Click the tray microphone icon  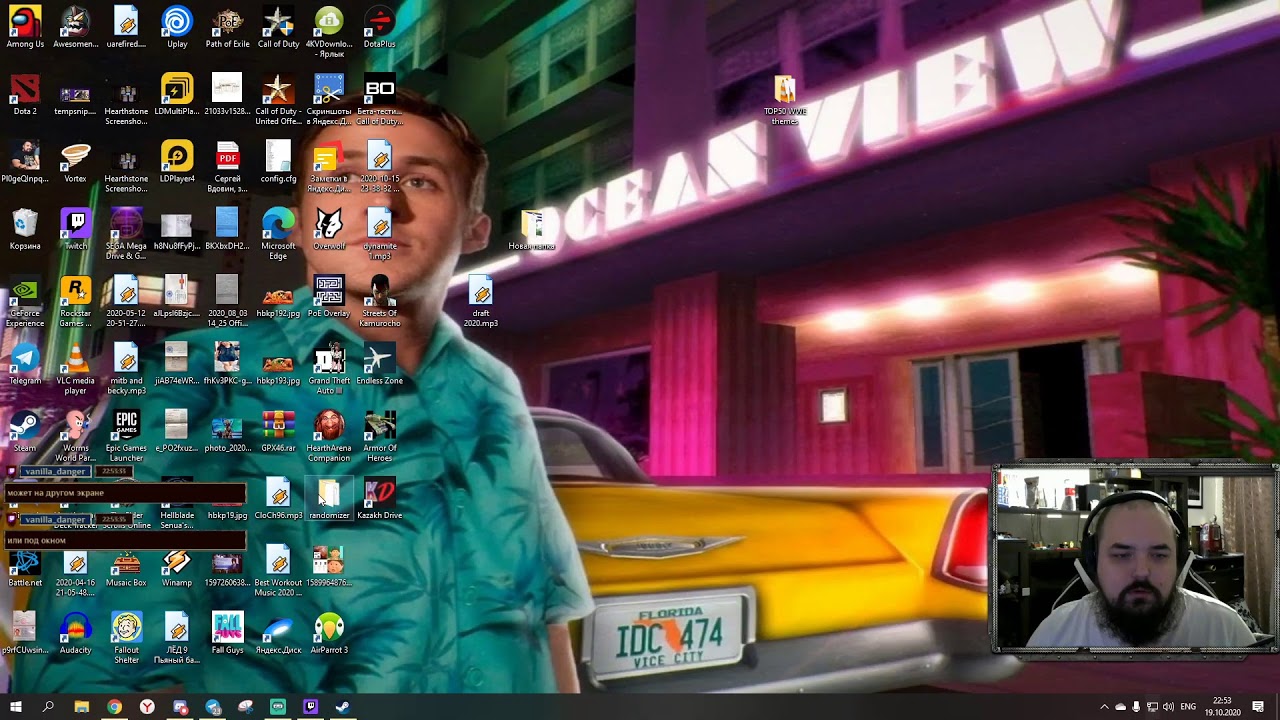point(1136,707)
